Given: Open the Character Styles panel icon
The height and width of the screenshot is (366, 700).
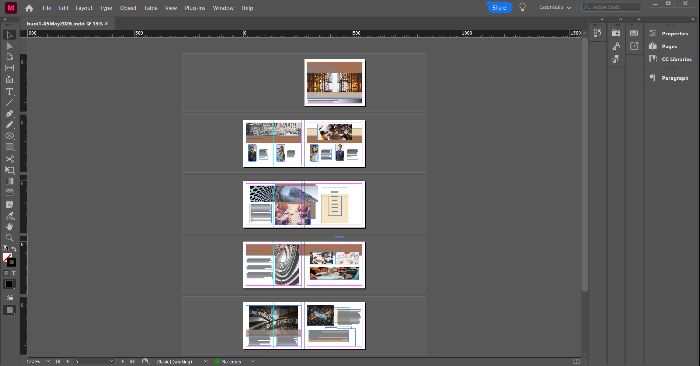Looking at the screenshot, I should coord(617,46).
